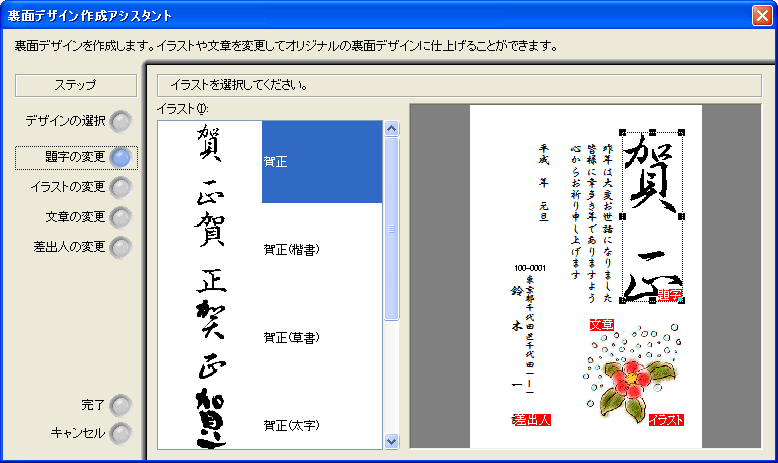Click the red イラスト tag in preview

pos(666,420)
